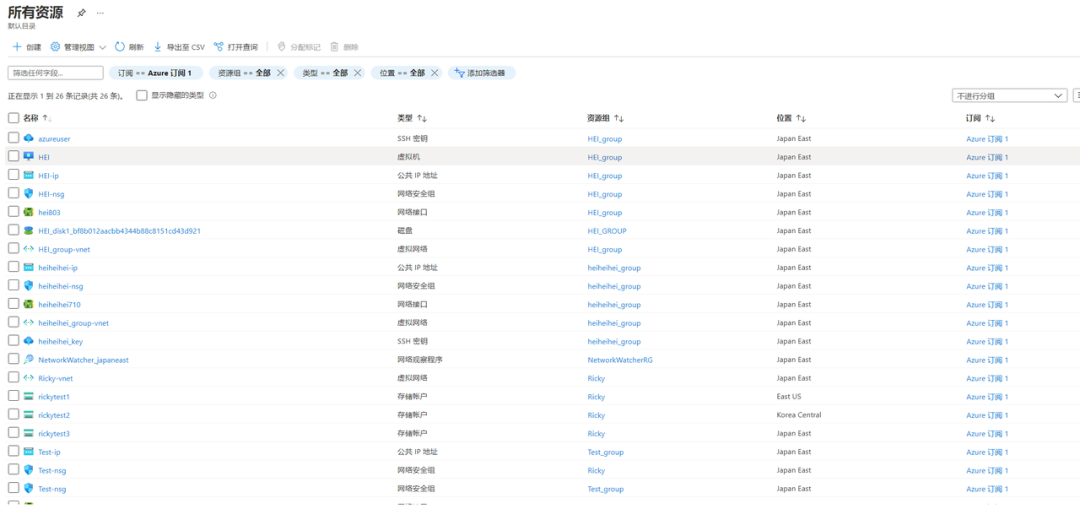
Task: Click the HEI-nsg shield icon
Action: coord(28,194)
